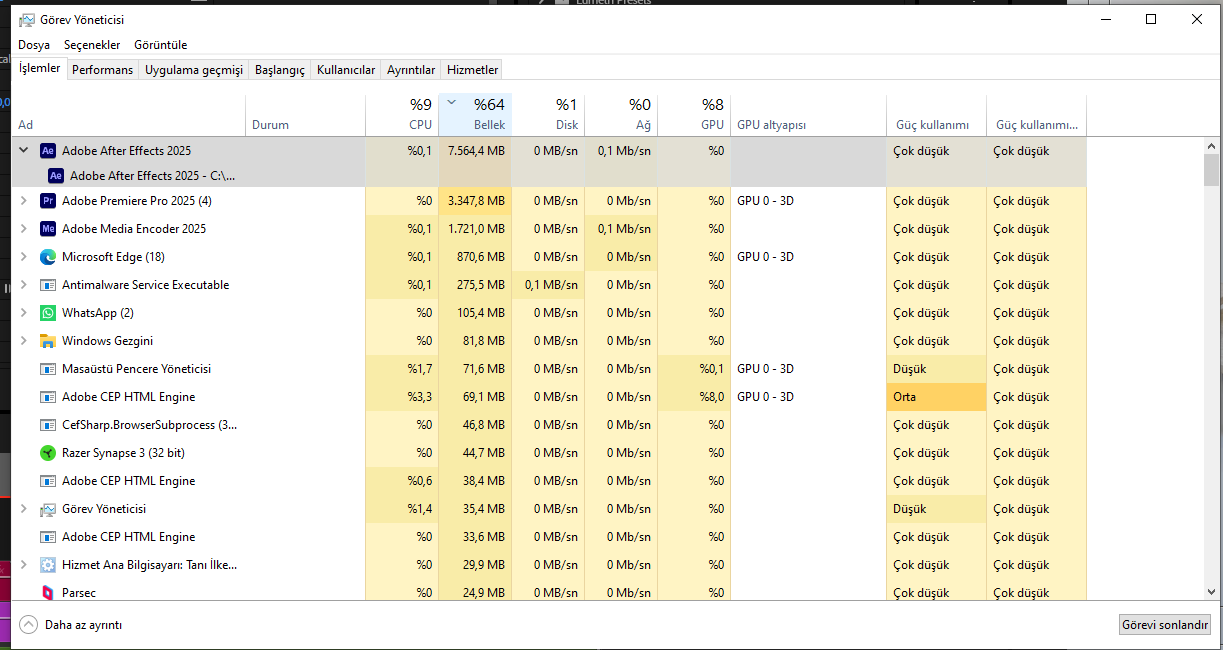Switch to the Hizmetler tab
1223x650 pixels.
tap(472, 70)
